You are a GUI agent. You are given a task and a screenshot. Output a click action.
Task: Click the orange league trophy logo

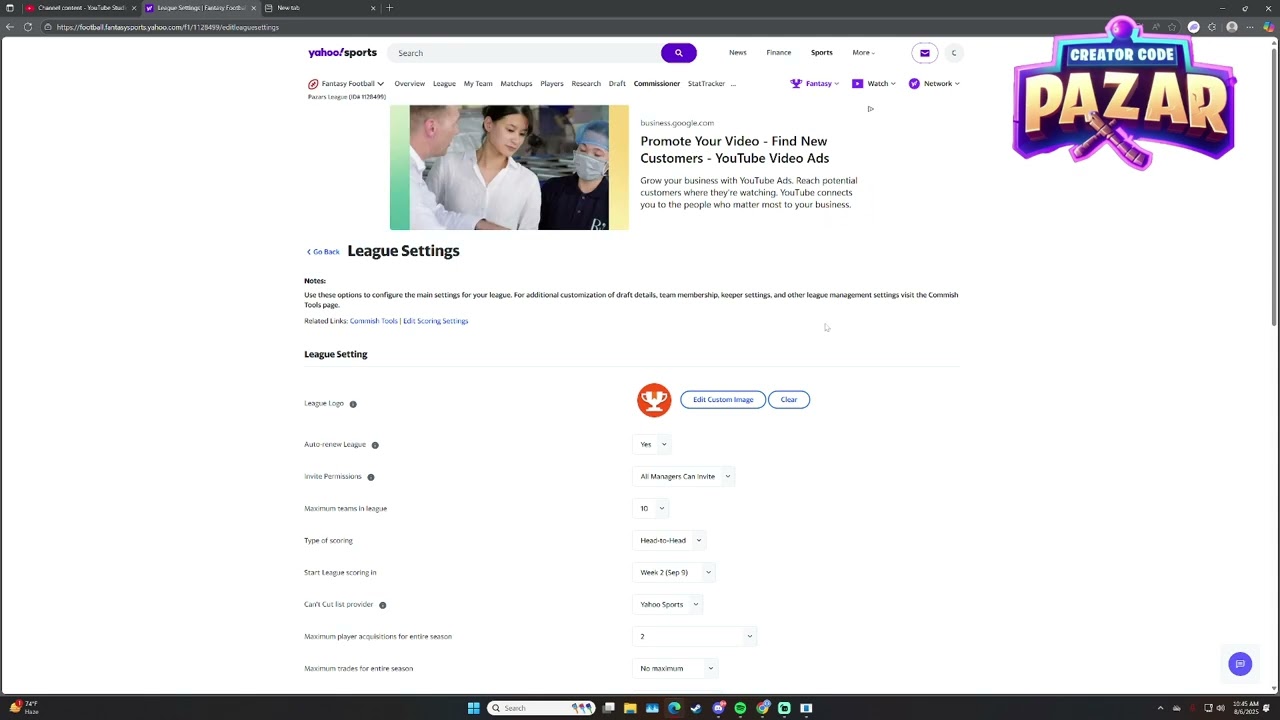(654, 400)
